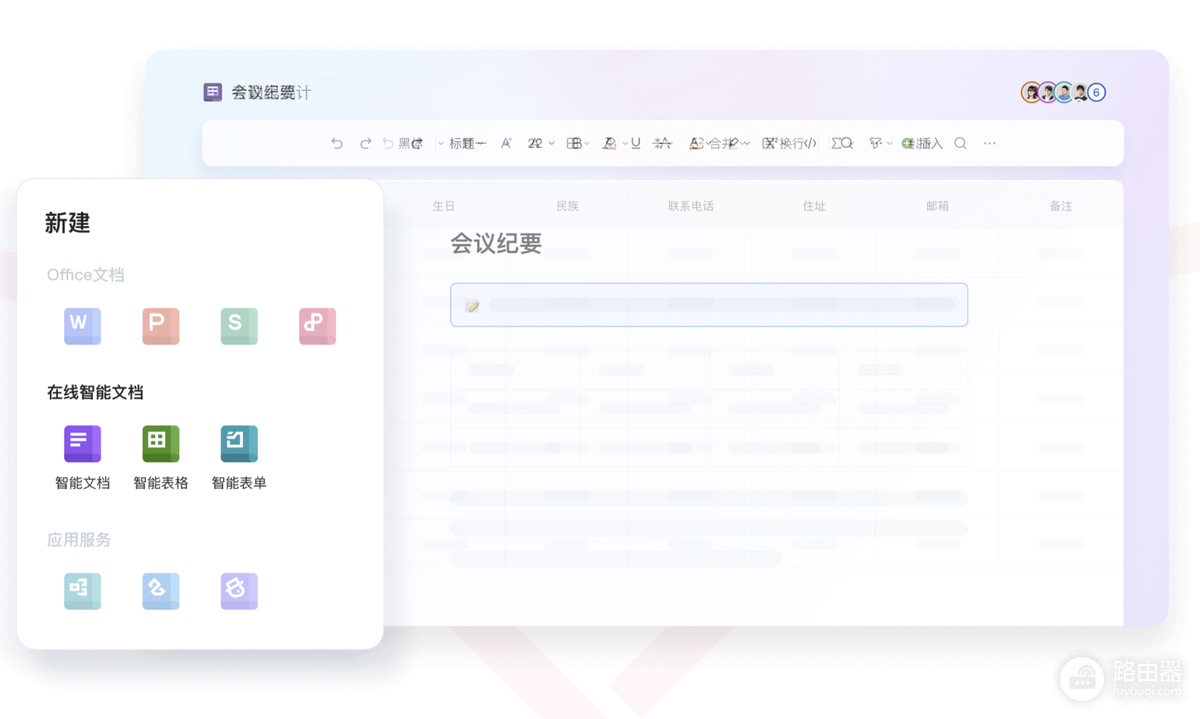Undo the last action in the toolbar
Screen dimensions: 1200x719
337,144
